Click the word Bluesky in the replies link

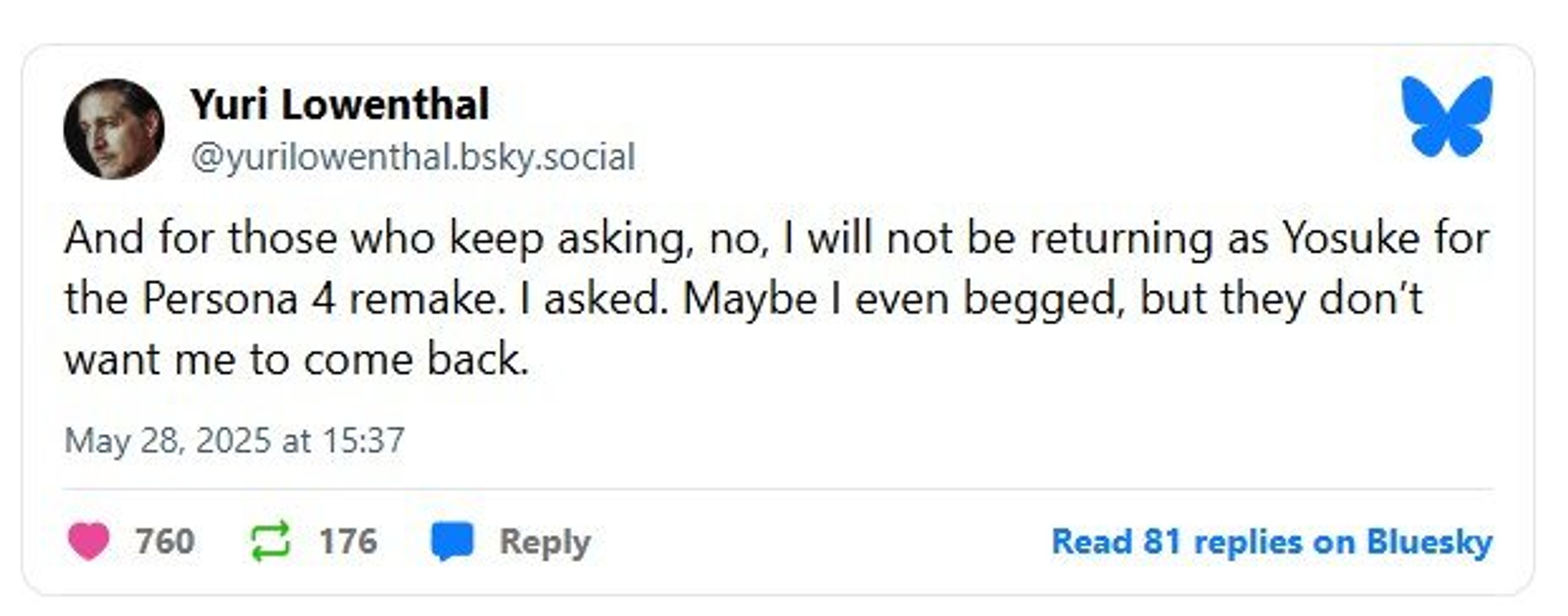point(1429,542)
